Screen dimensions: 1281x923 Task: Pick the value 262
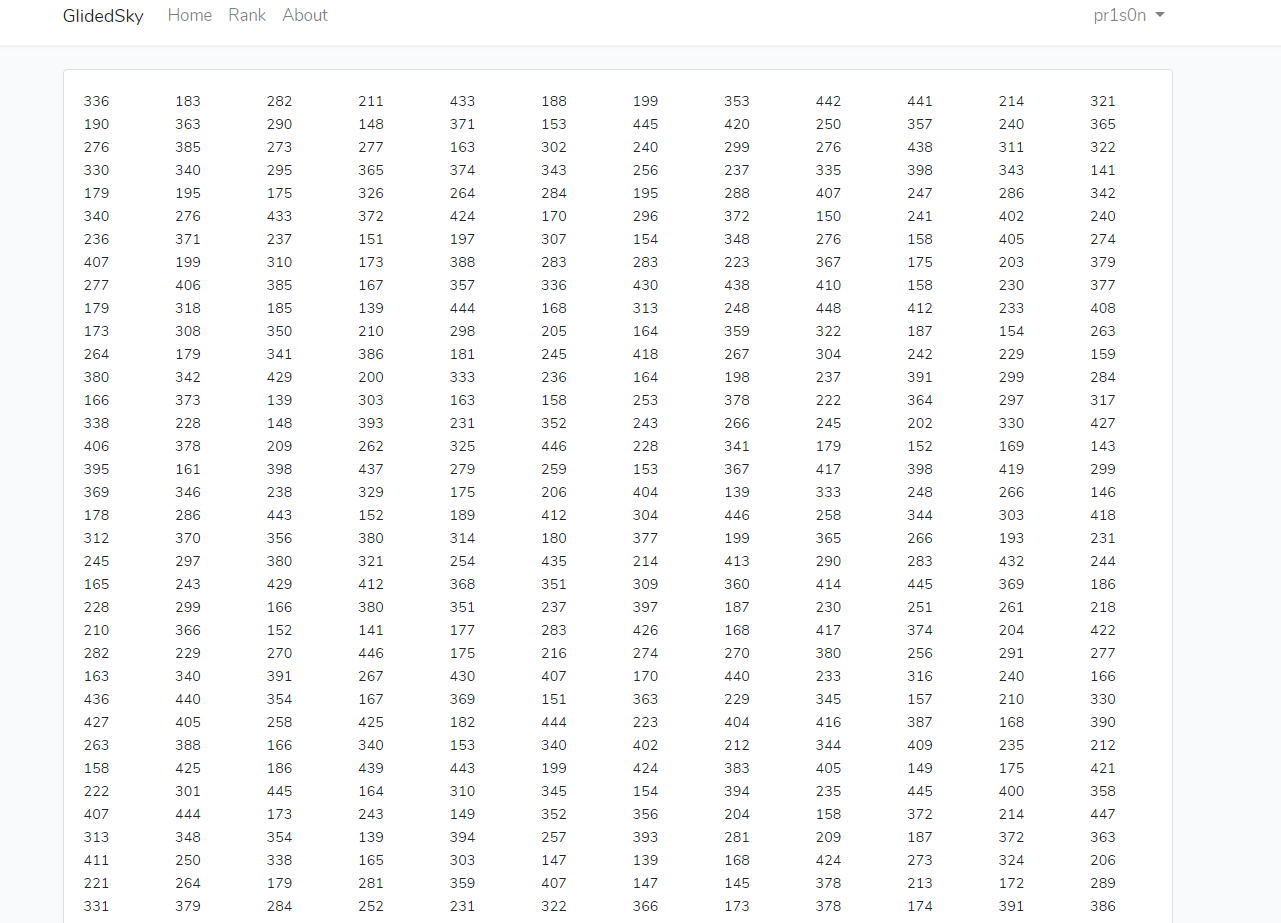[371, 446]
